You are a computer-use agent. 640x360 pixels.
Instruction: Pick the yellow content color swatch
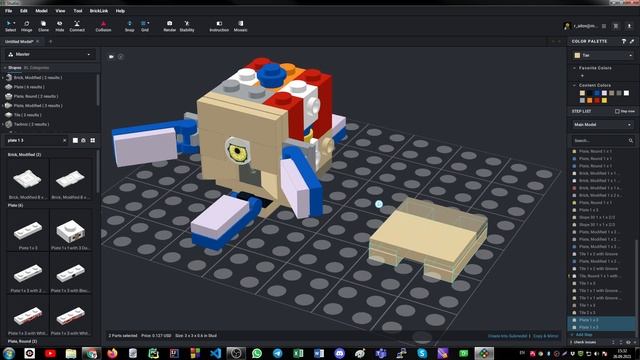[604, 100]
